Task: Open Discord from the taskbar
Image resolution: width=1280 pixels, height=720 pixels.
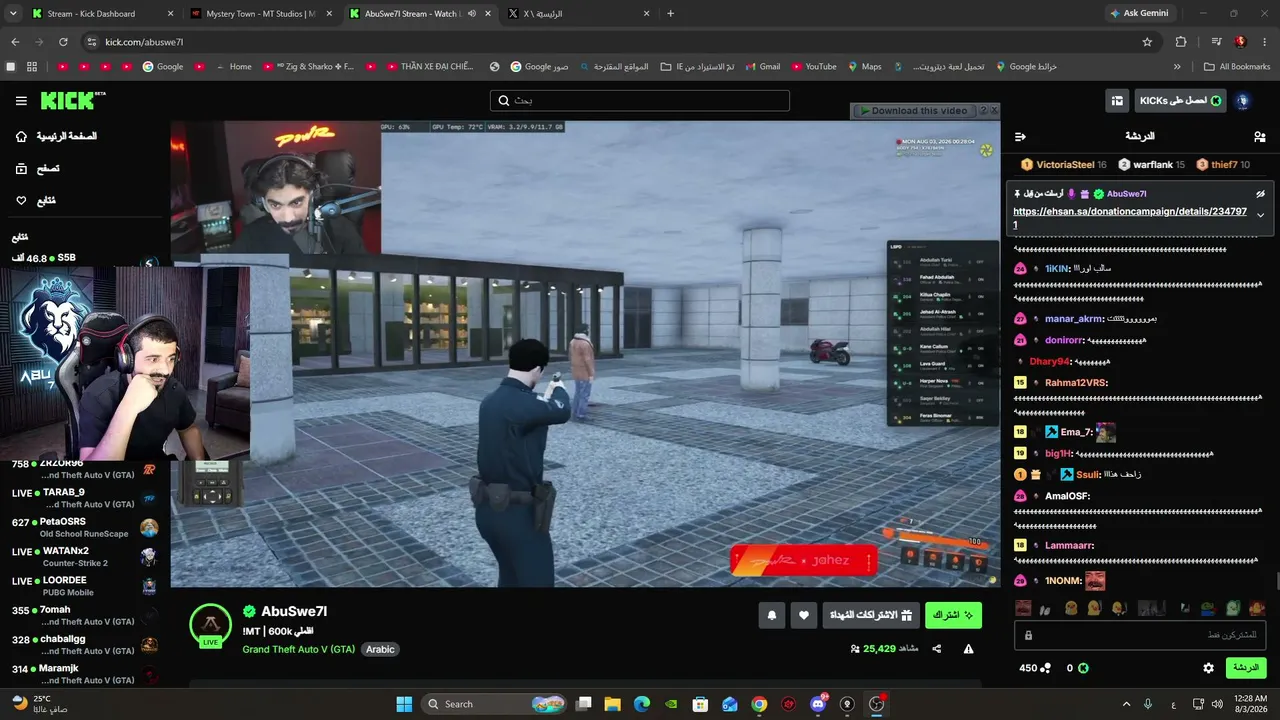Action: pos(818,704)
